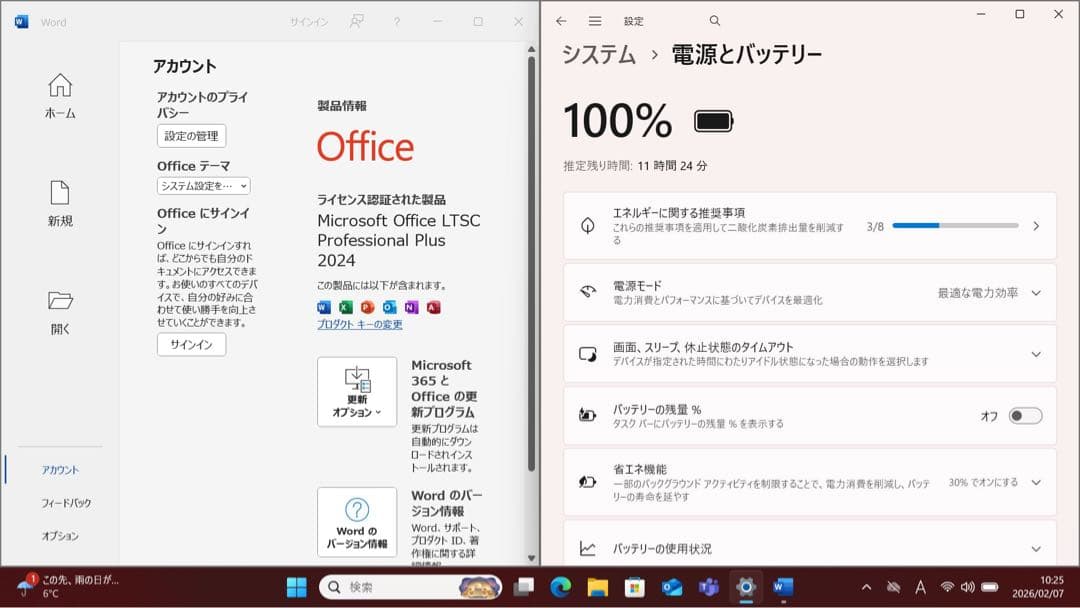Image resolution: width=1080 pixels, height=608 pixels.
Task: Click the taskbar 検索 search box
Action: coord(411,587)
